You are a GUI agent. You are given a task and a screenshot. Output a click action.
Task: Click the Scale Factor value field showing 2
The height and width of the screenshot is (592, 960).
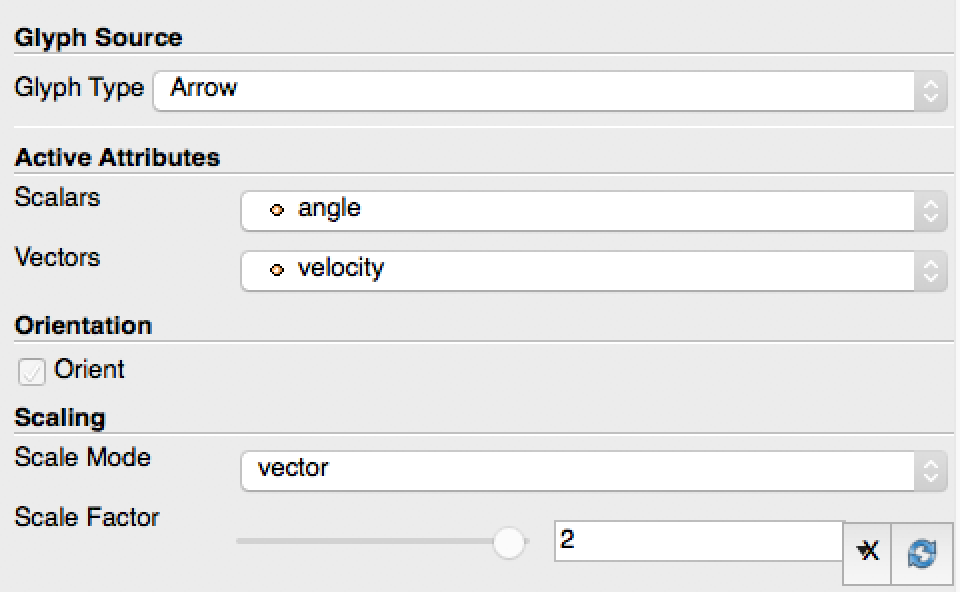700,541
